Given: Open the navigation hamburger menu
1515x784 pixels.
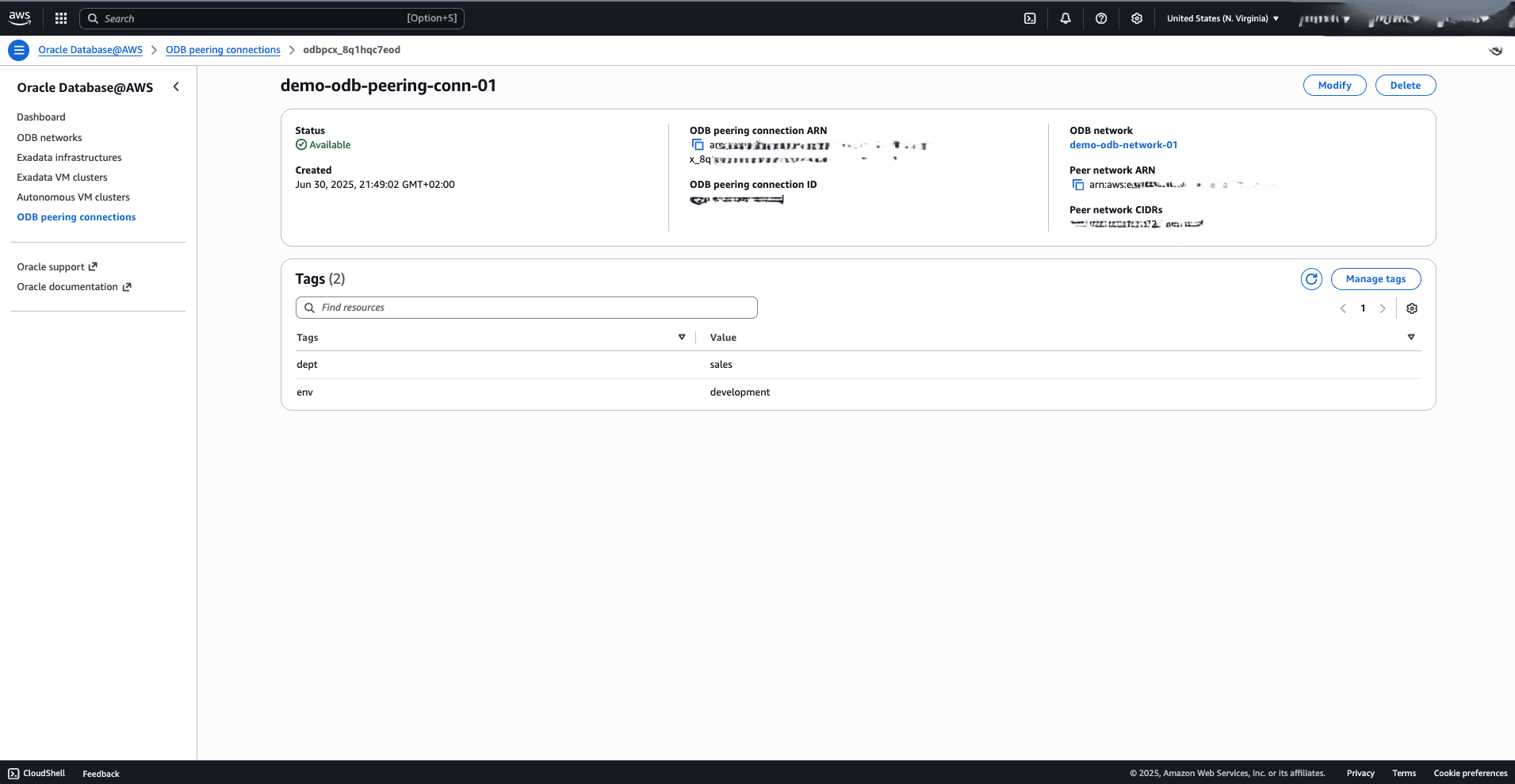Looking at the screenshot, I should coord(18,49).
